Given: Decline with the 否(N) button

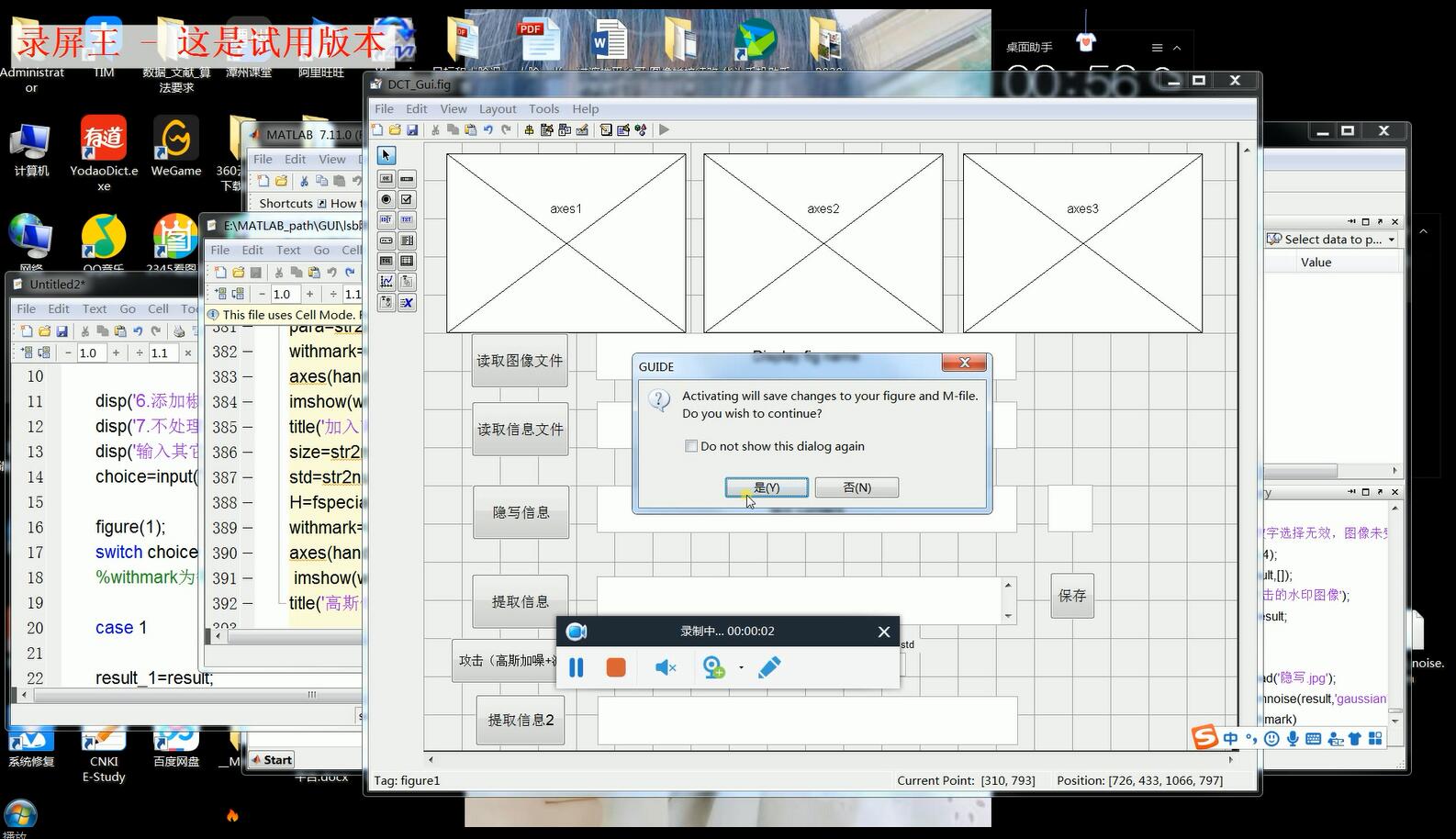Looking at the screenshot, I should tap(857, 487).
